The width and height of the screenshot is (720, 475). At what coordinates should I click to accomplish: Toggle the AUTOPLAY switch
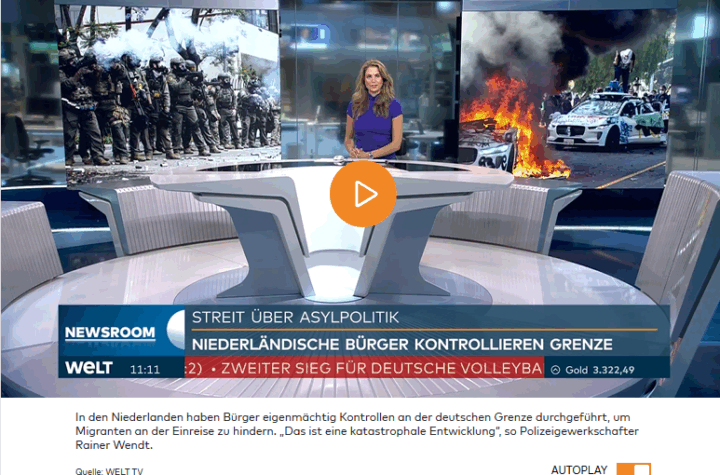[x=633, y=469]
